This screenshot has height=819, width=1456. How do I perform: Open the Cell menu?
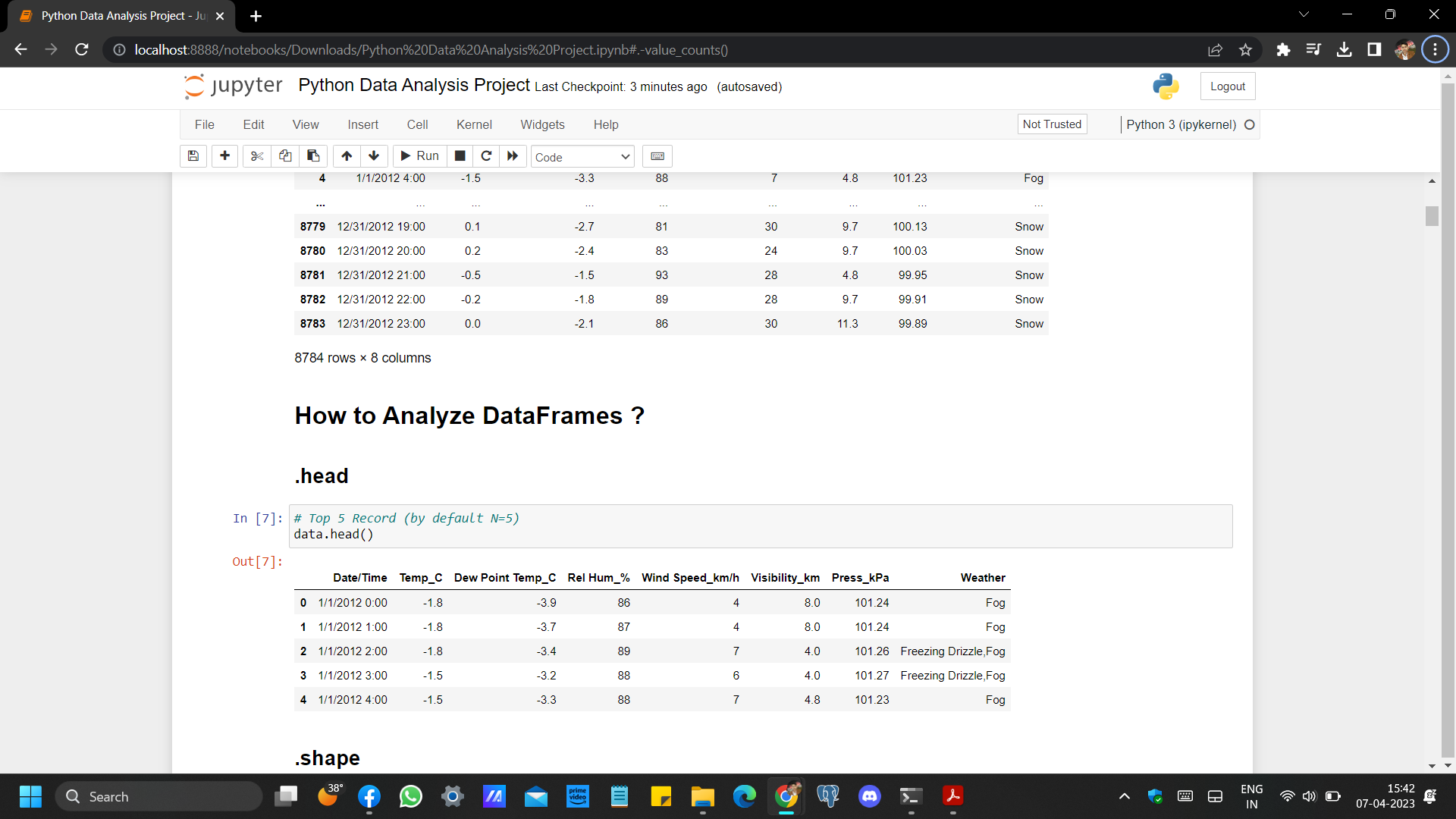[417, 124]
